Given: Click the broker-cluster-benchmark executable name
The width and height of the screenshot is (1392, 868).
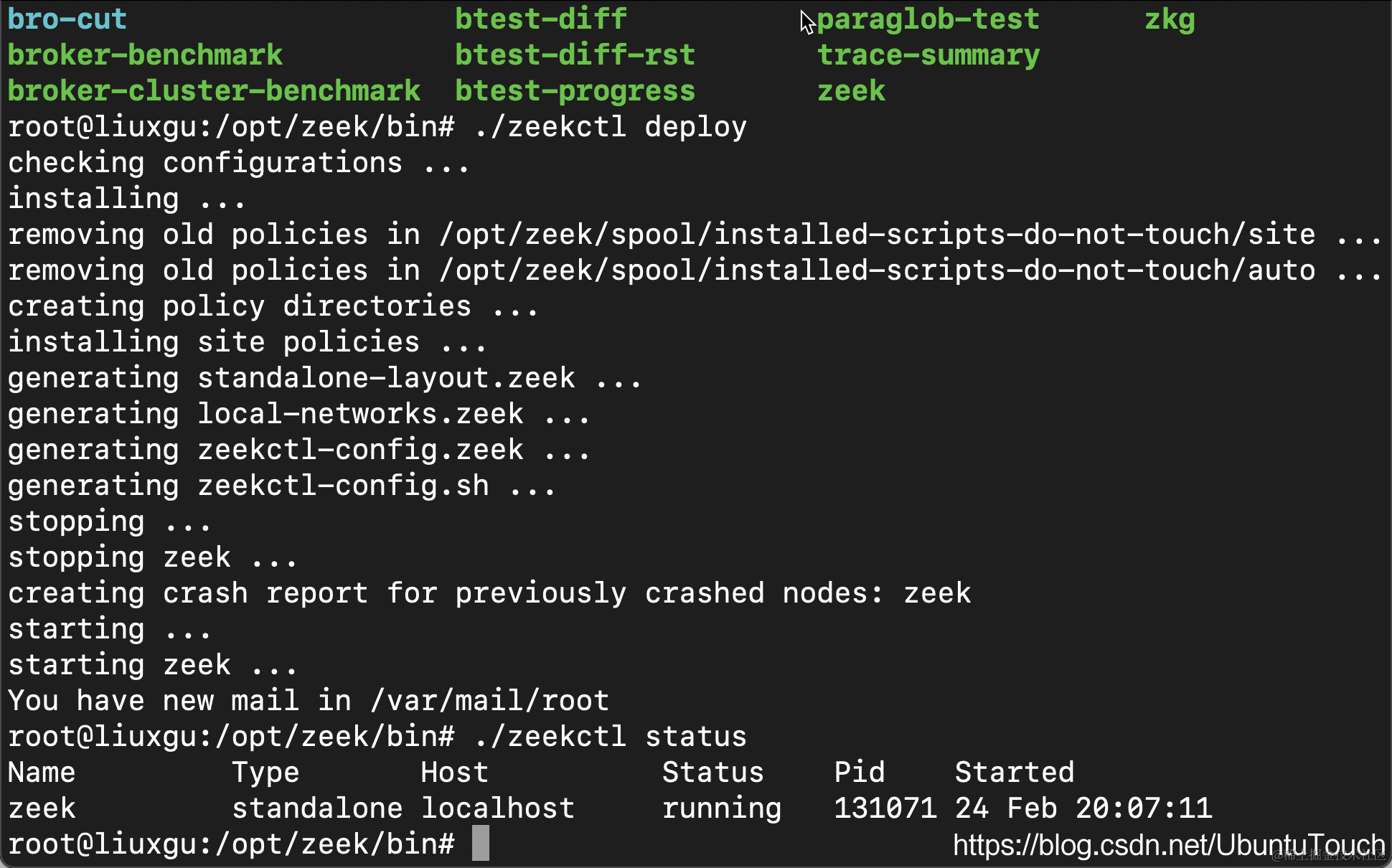Looking at the screenshot, I should (214, 91).
